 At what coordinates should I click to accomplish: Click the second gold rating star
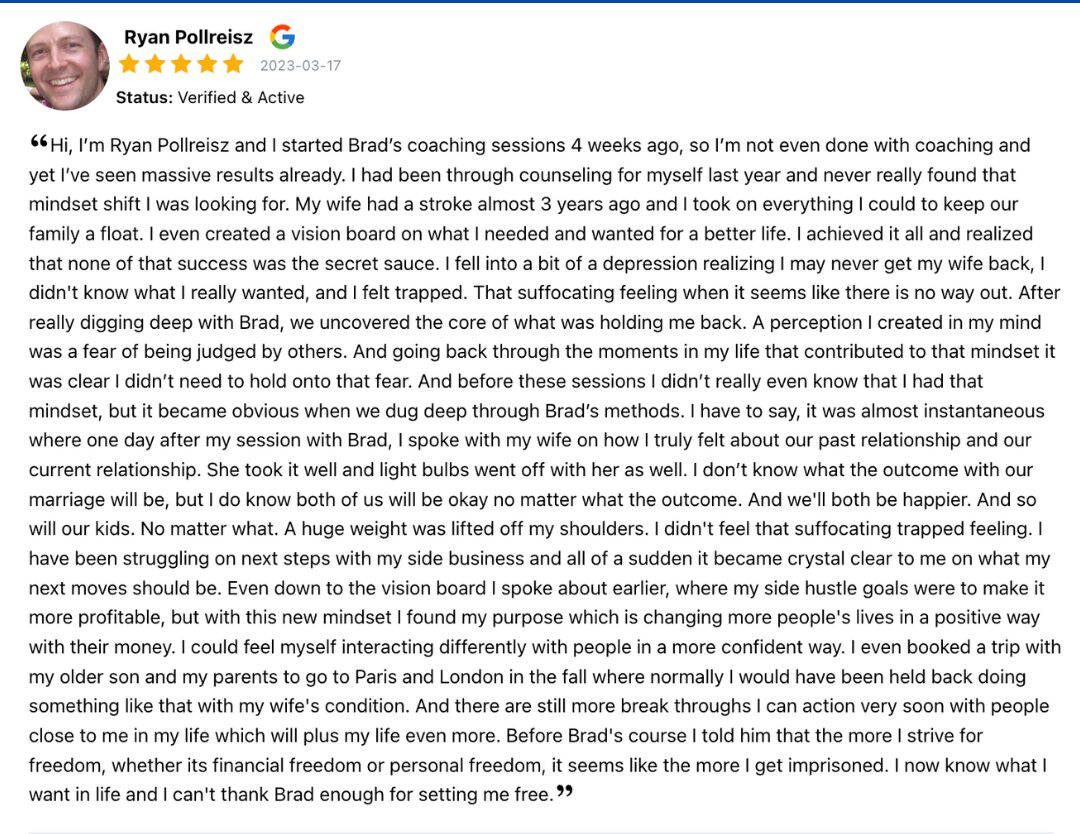pos(155,65)
